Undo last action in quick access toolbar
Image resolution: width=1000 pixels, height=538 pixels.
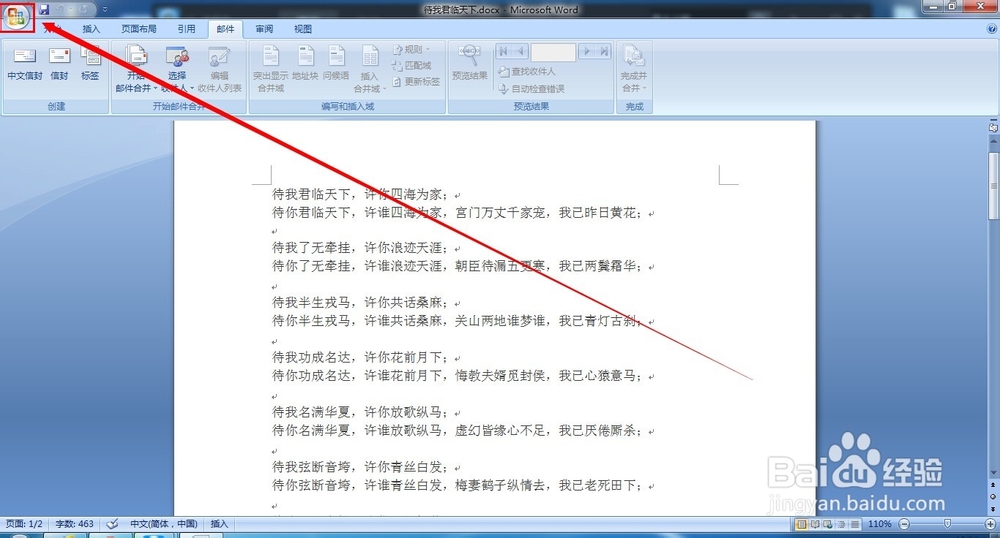pos(61,10)
